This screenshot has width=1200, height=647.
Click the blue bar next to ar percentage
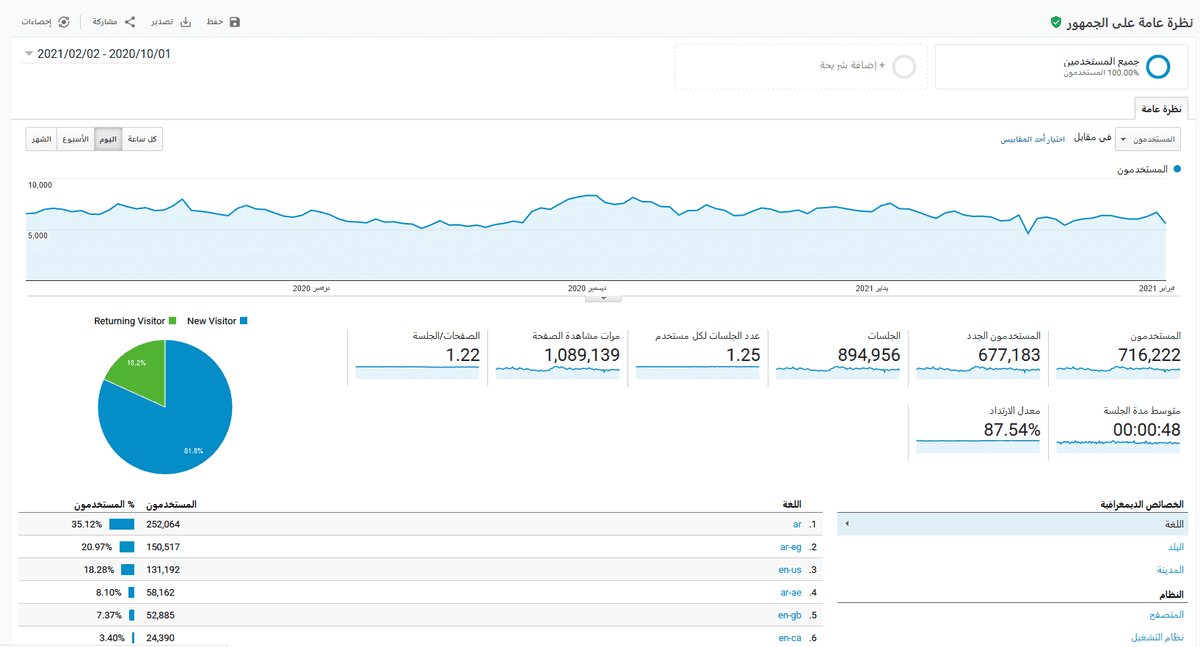pos(121,524)
